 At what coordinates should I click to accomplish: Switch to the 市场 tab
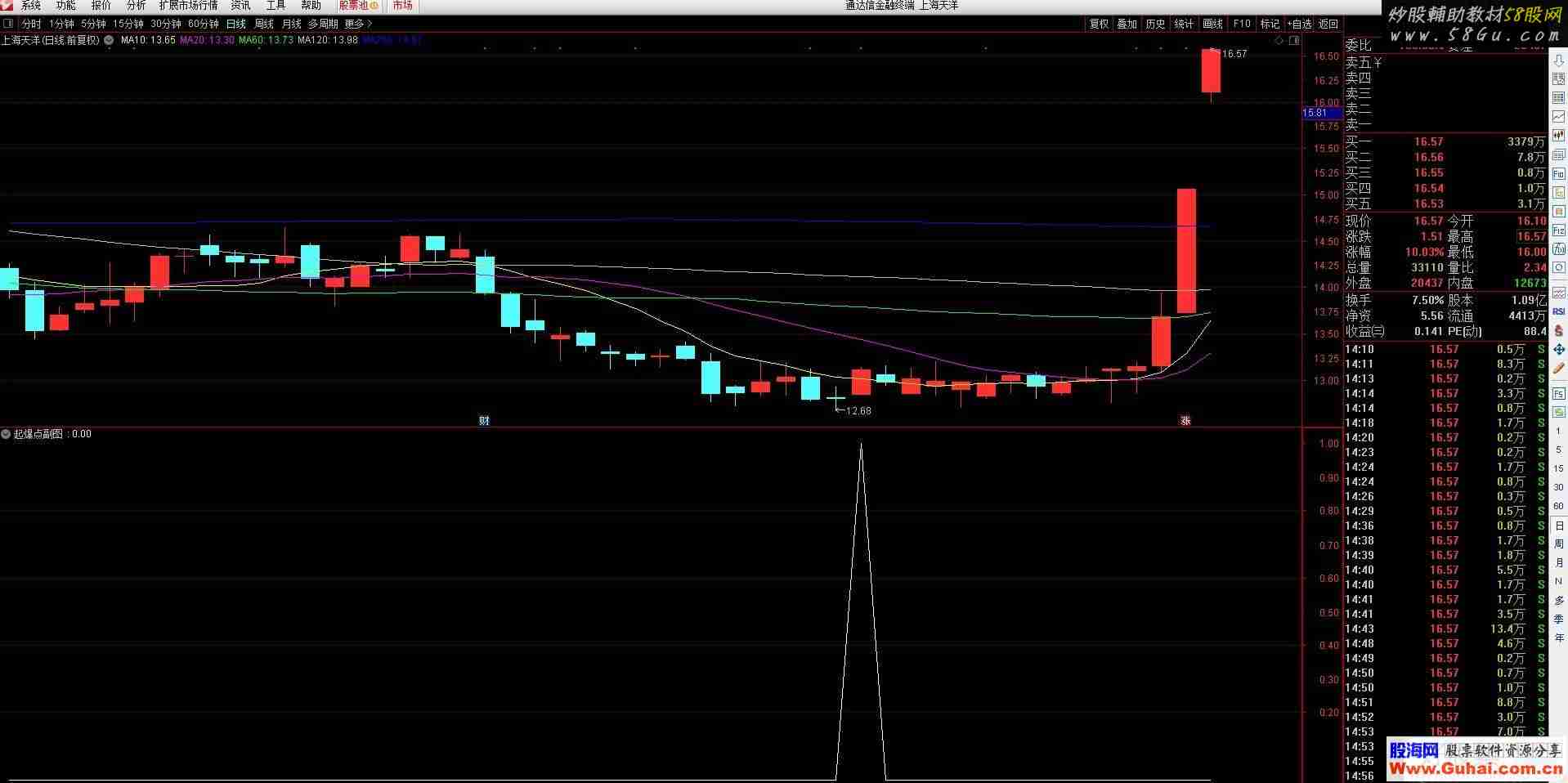(402, 6)
